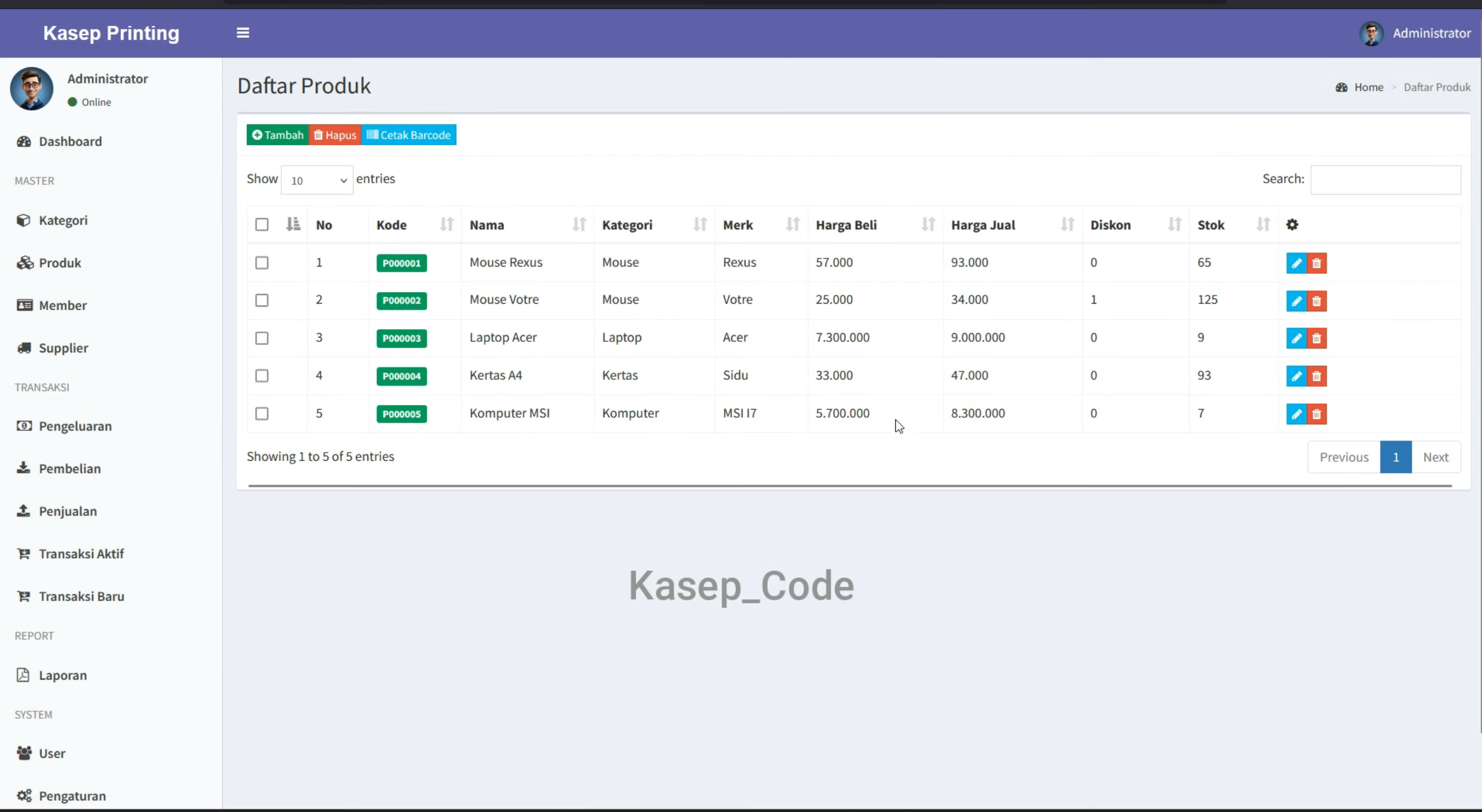Click the red Hapus button
This screenshot has width=1482, height=812.
[x=335, y=135]
